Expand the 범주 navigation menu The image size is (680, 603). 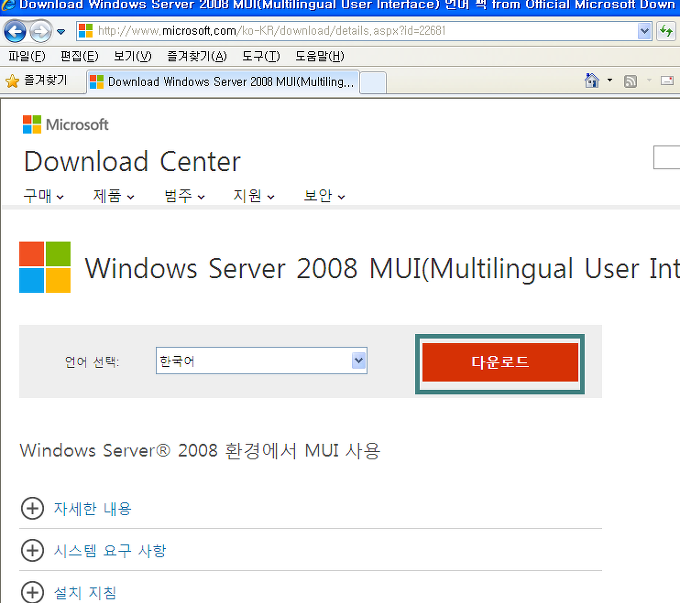coord(184,196)
